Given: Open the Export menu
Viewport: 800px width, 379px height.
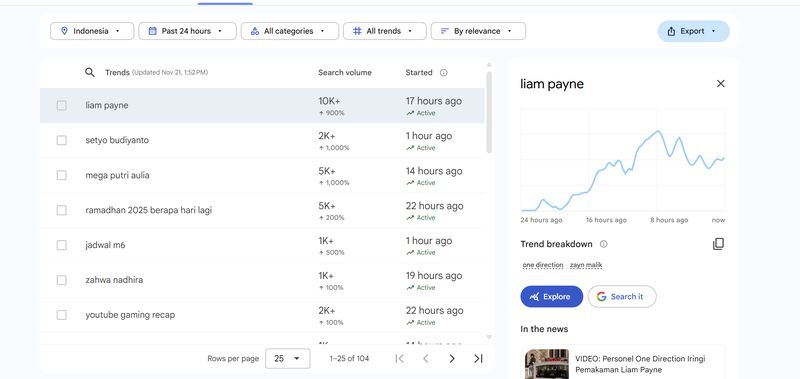Looking at the screenshot, I should tap(693, 31).
